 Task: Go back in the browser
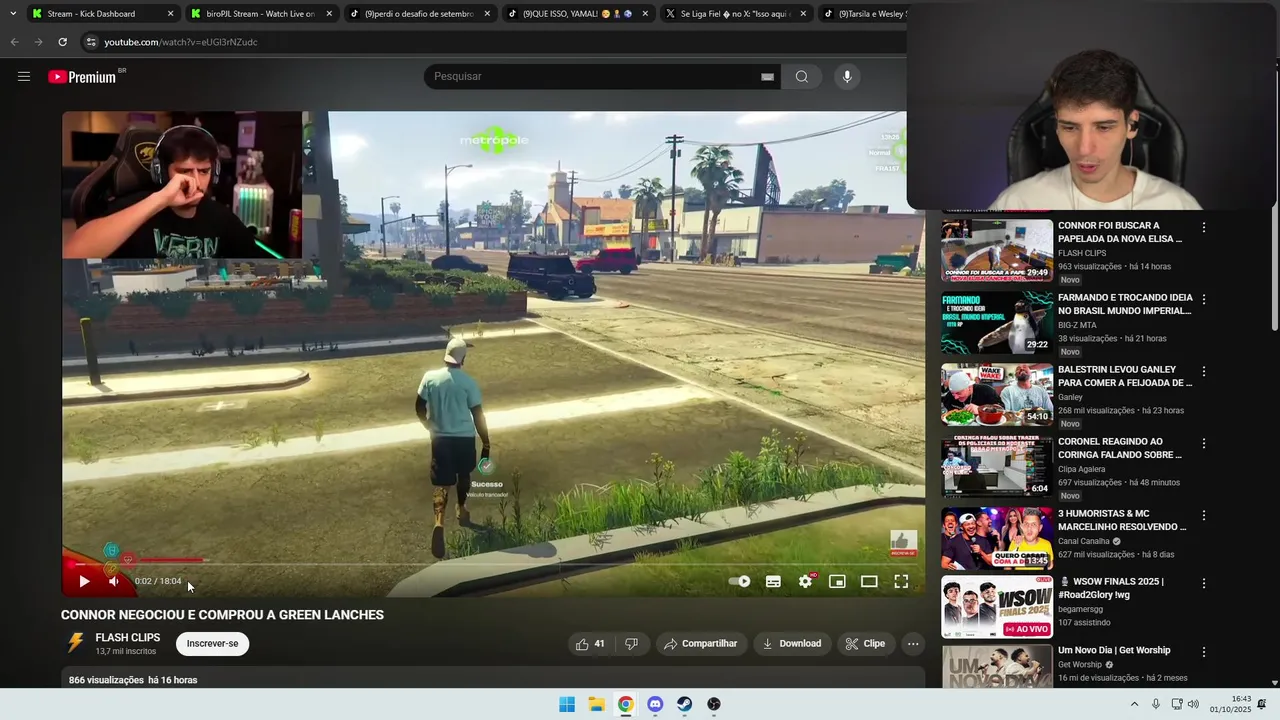[14, 42]
